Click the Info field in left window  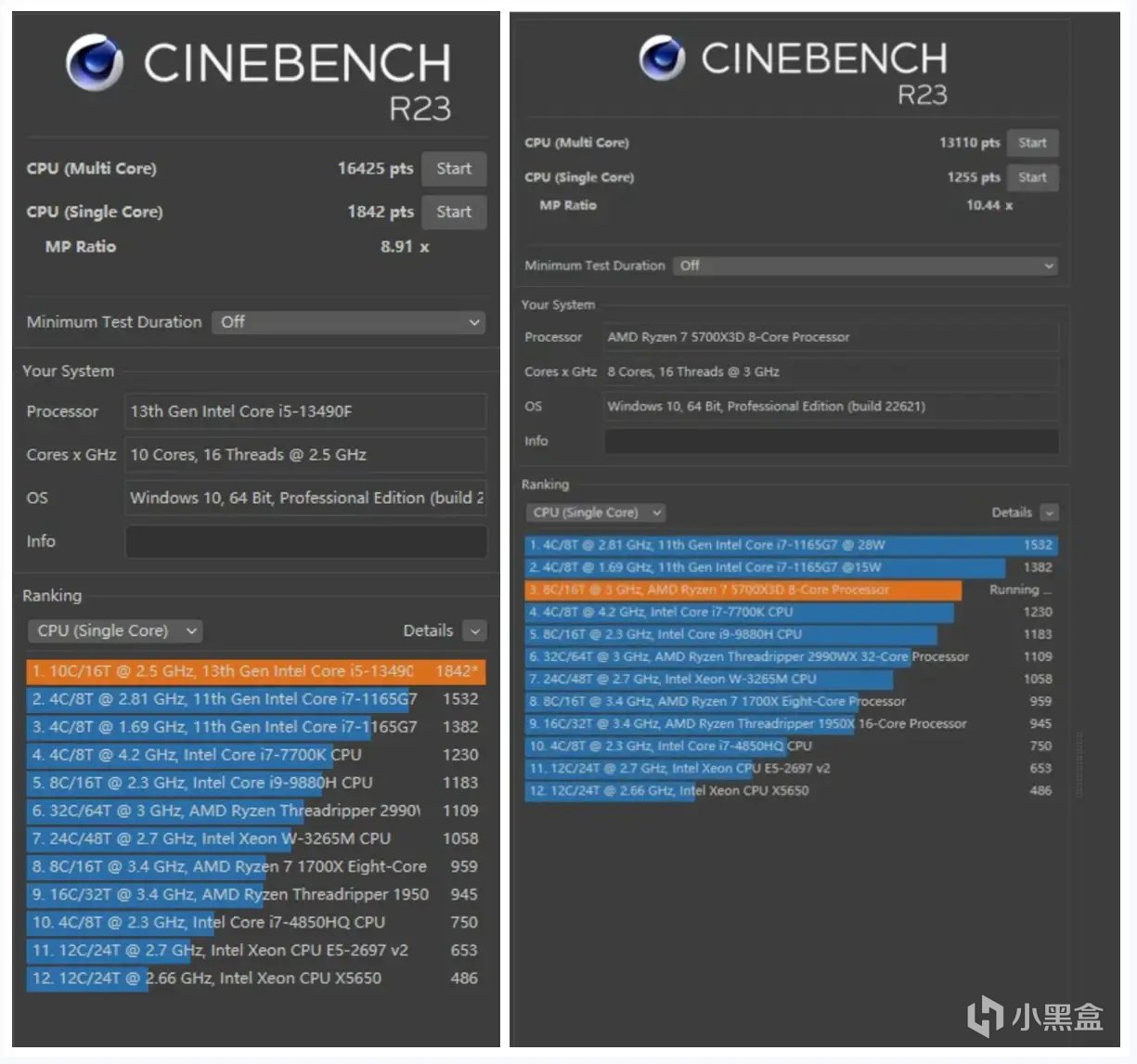tap(306, 542)
